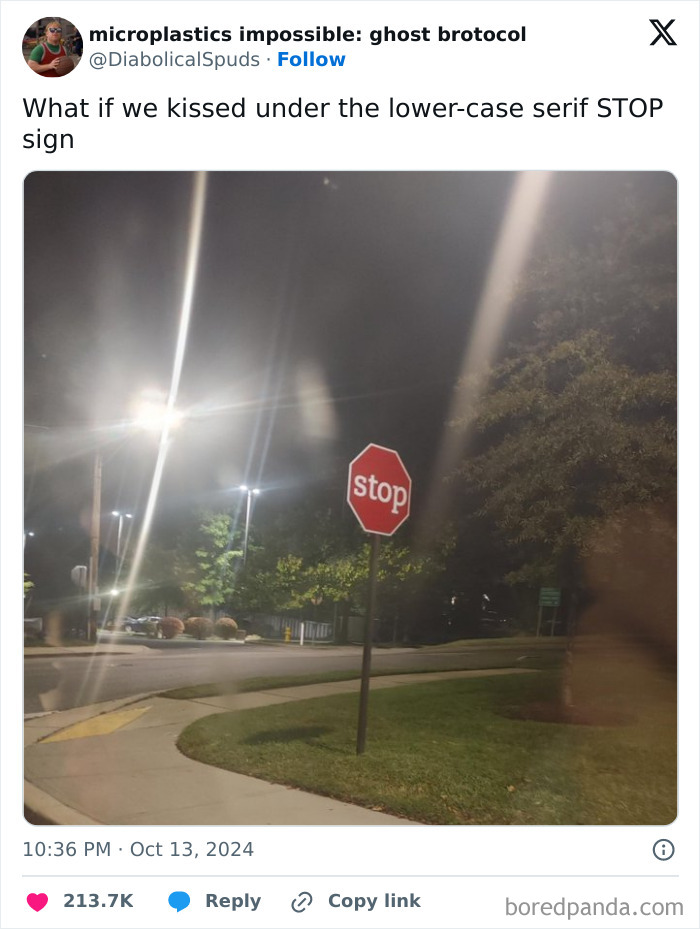Open the stop sign photo
The image size is (700, 929).
(x=350, y=498)
